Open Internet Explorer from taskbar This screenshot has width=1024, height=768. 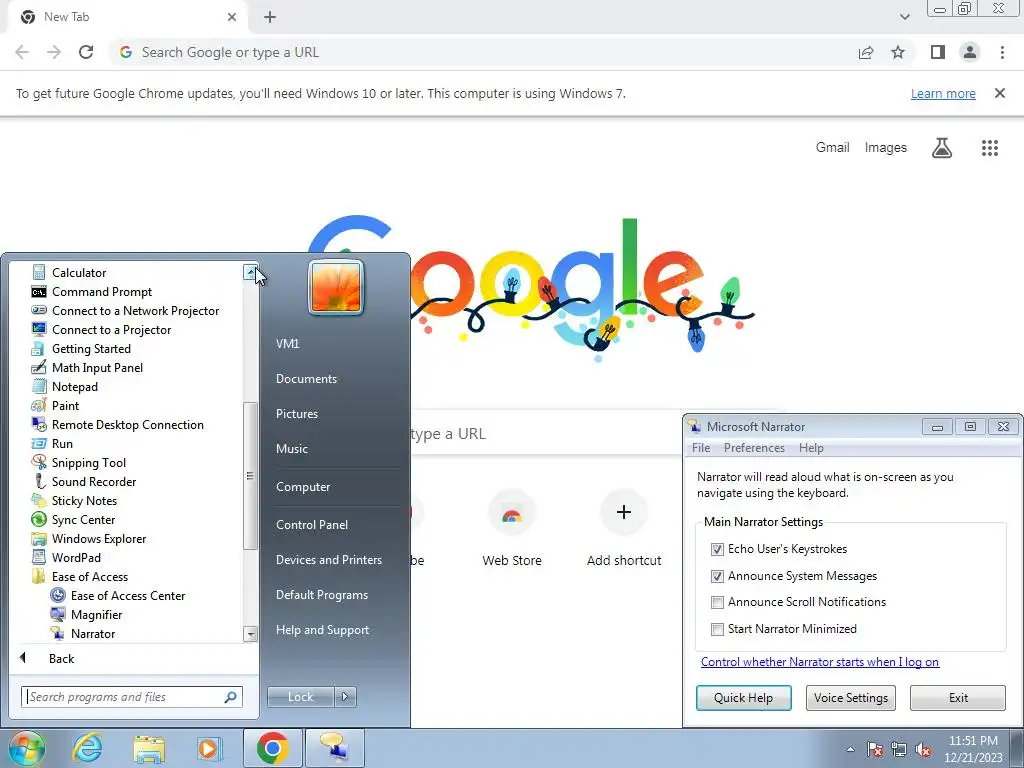click(x=87, y=748)
